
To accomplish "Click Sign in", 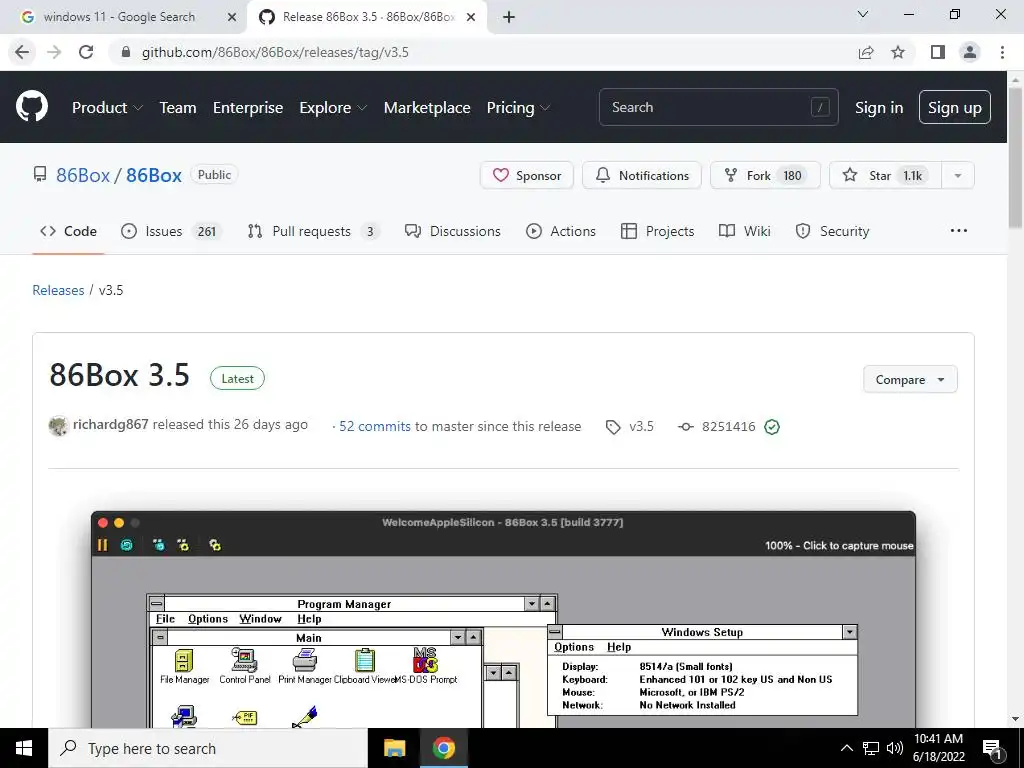I will tap(879, 108).
